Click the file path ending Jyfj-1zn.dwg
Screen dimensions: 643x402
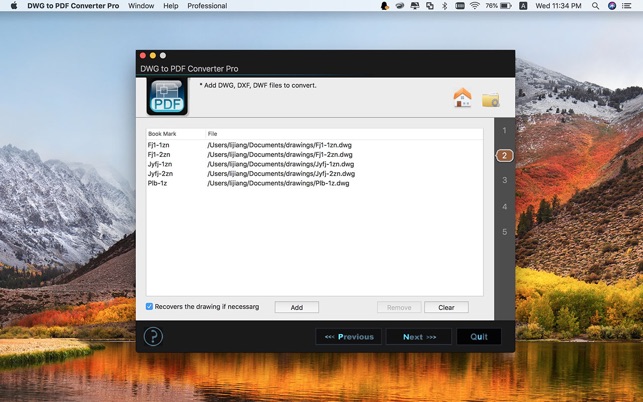click(x=280, y=164)
